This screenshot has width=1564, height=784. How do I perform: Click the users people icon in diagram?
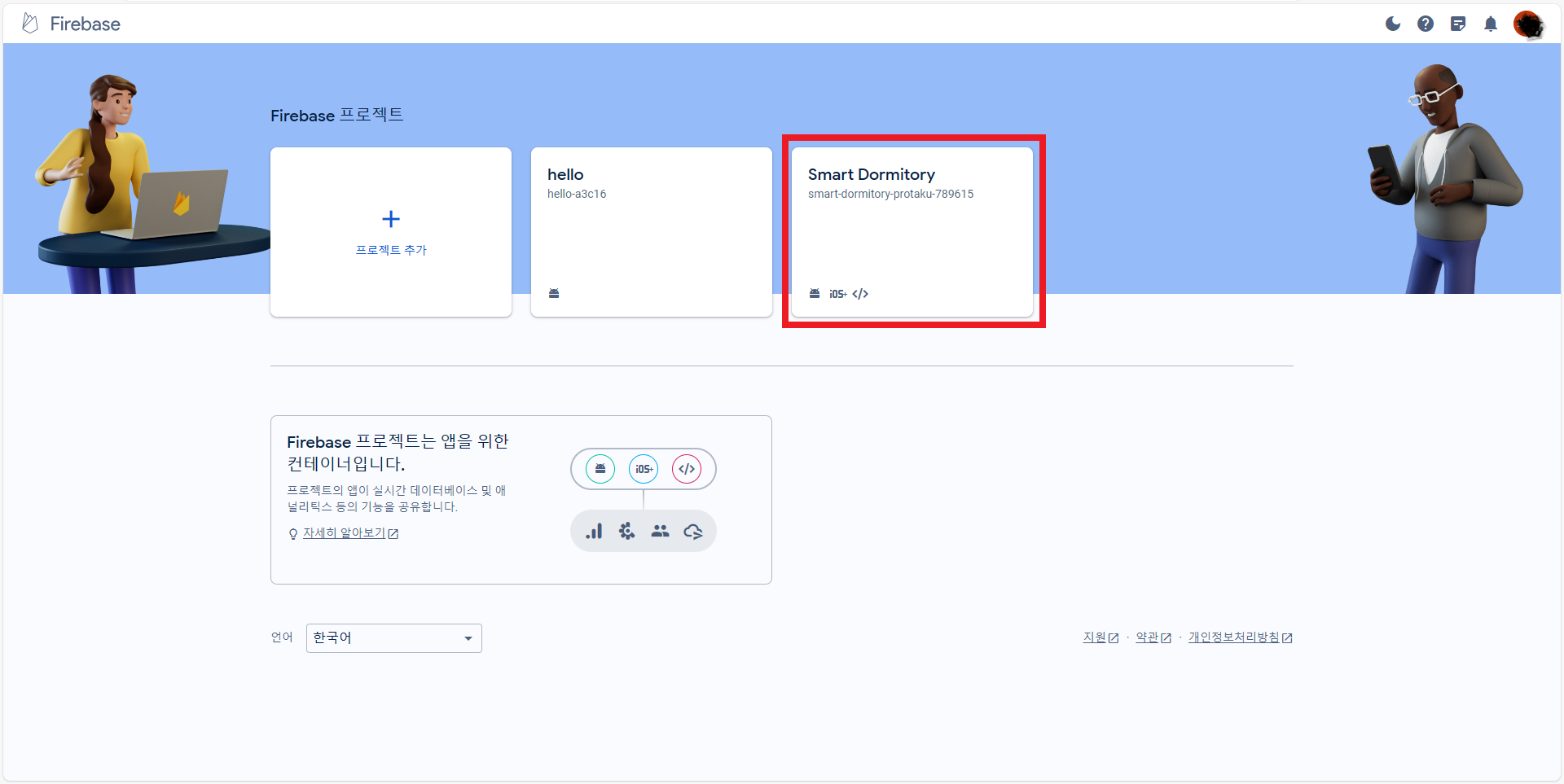pos(660,531)
